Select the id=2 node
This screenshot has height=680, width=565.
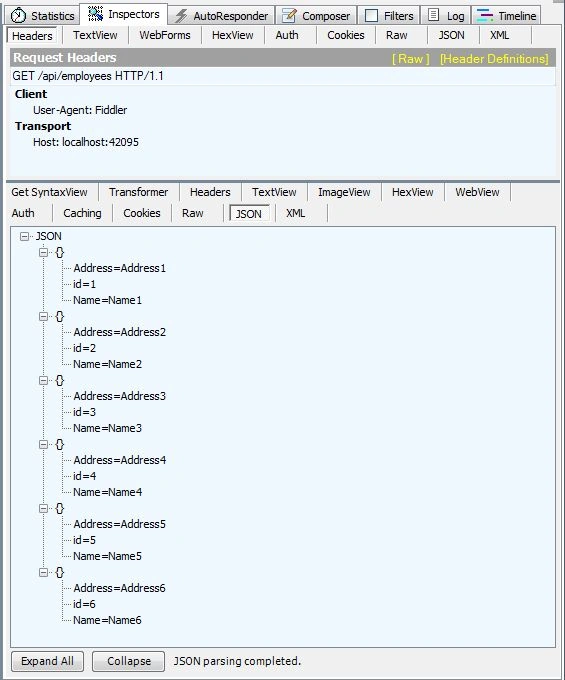pyautogui.click(x=85, y=348)
